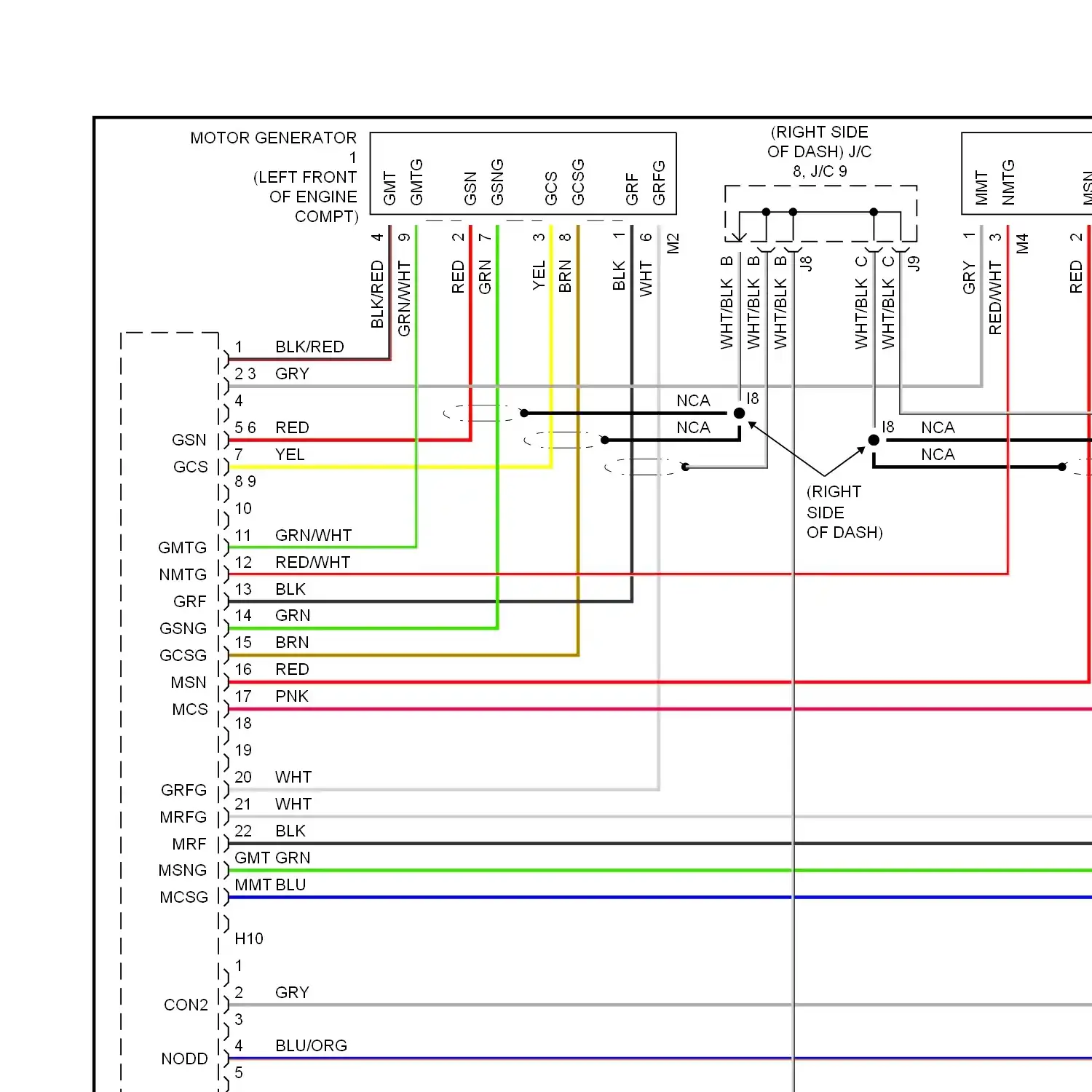Select horizontal GRN/WHT label on pin 11 row

[313, 535]
